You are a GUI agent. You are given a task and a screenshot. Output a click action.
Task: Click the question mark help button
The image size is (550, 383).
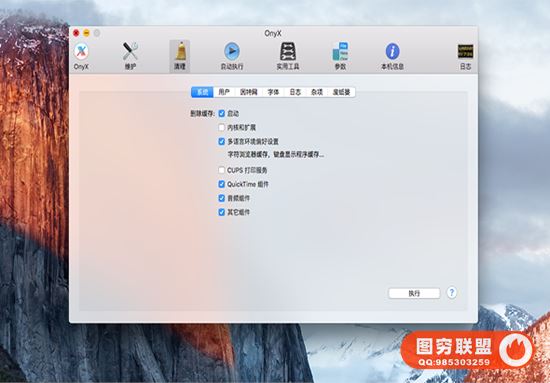[451, 293]
